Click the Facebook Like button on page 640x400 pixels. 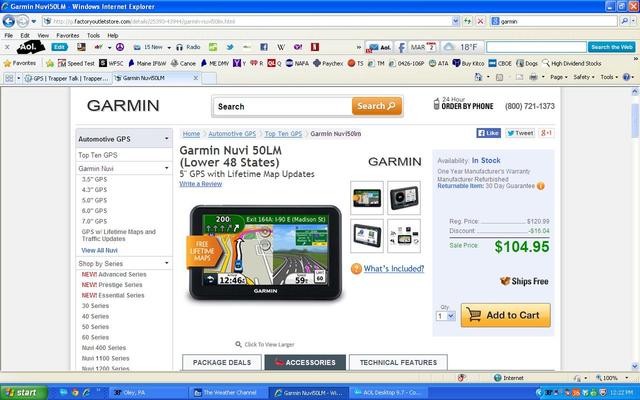(488, 133)
